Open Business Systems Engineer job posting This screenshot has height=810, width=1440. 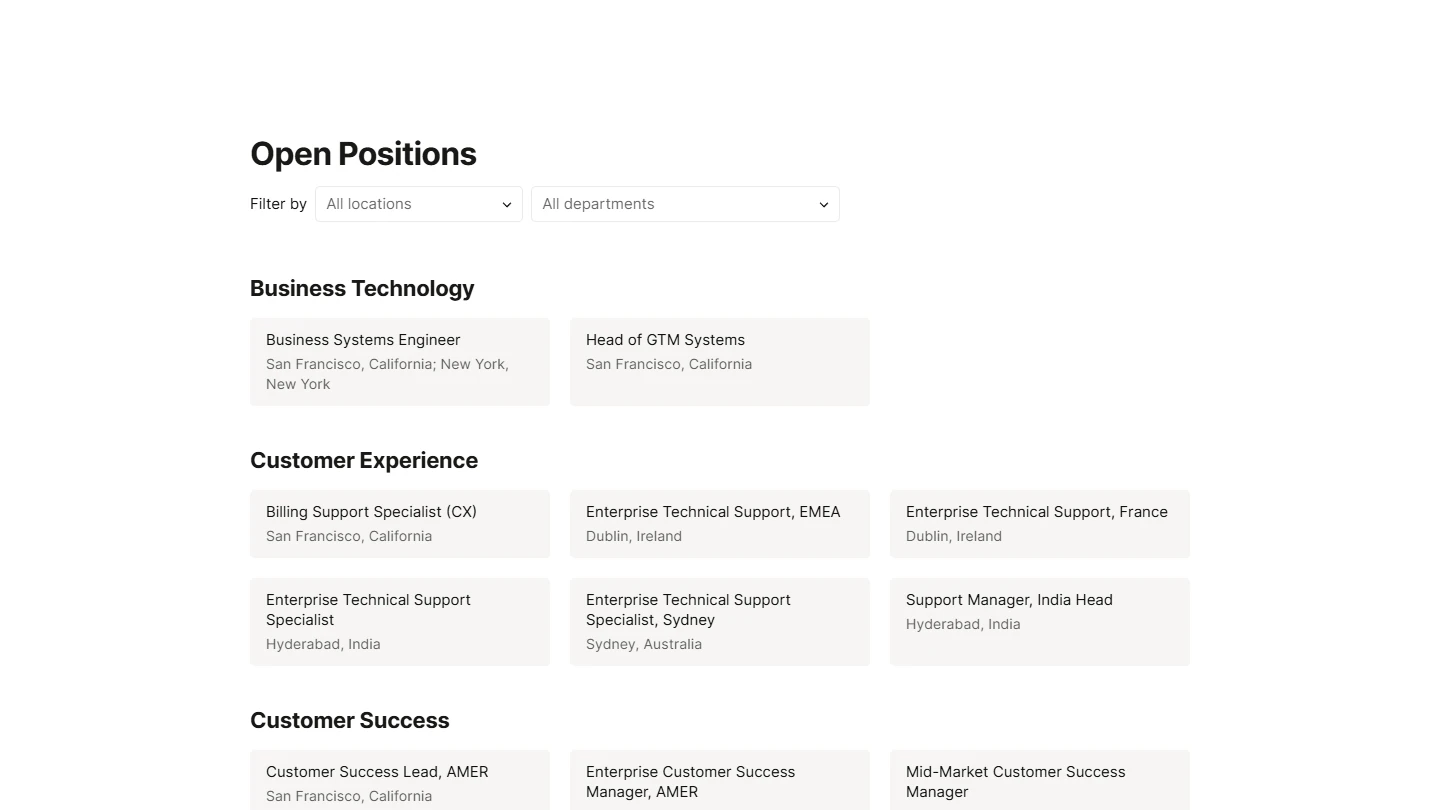click(x=399, y=361)
